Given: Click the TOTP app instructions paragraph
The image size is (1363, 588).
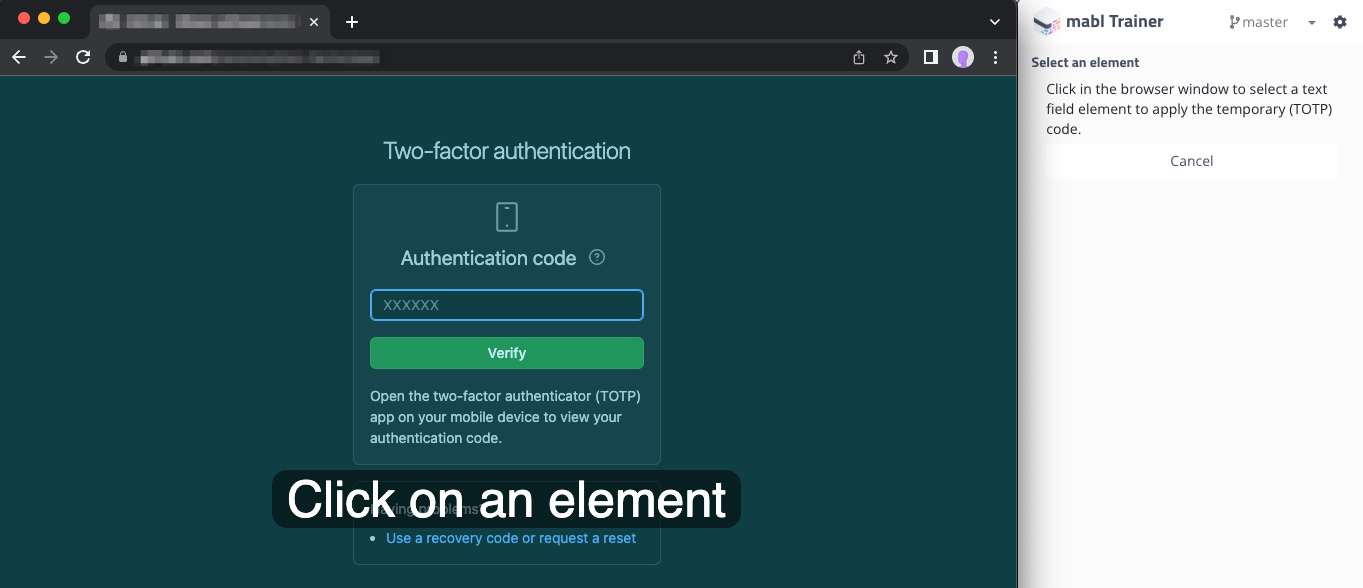Looking at the screenshot, I should pyautogui.click(x=506, y=417).
